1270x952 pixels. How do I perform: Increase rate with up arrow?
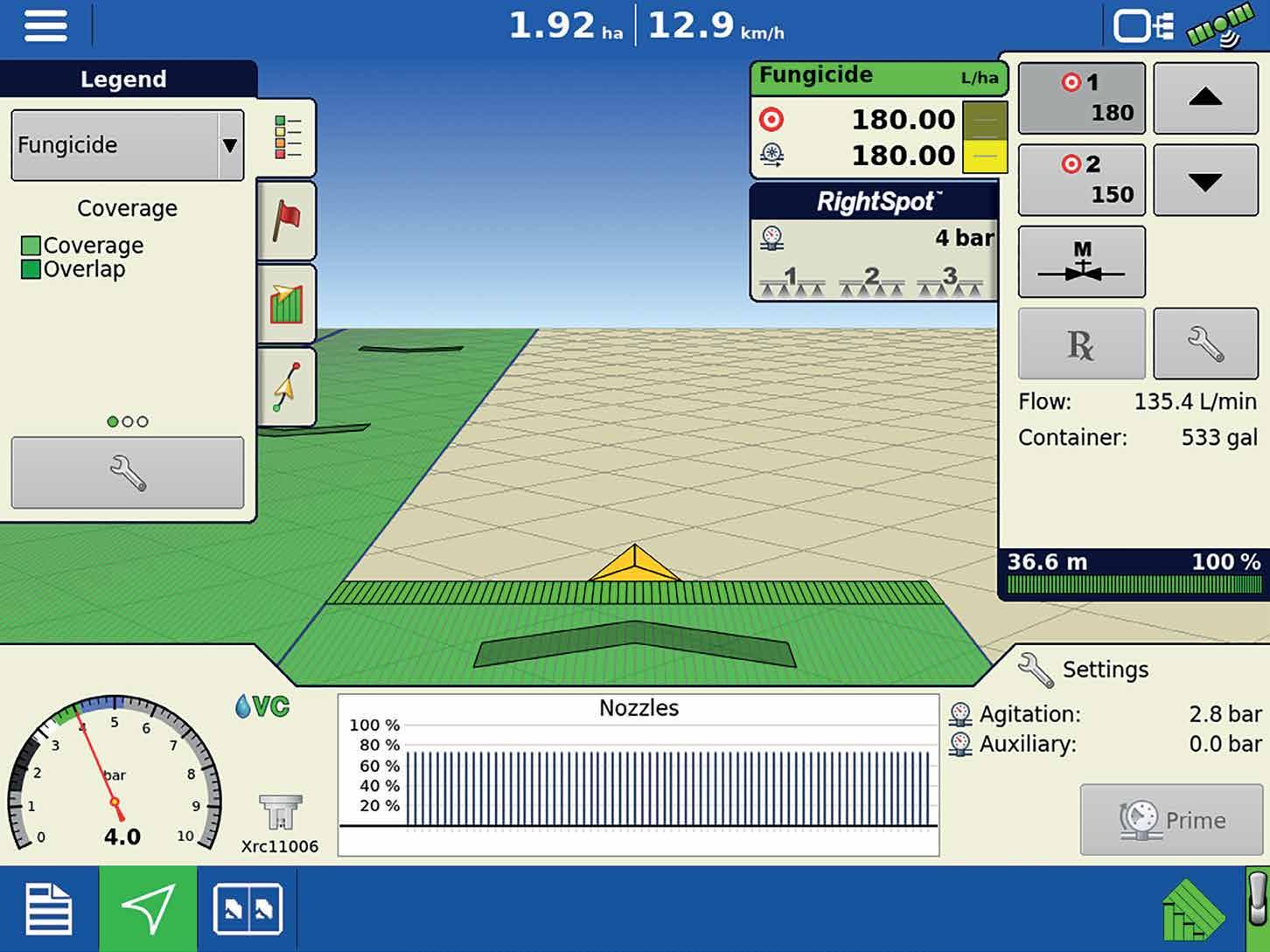click(x=1205, y=98)
